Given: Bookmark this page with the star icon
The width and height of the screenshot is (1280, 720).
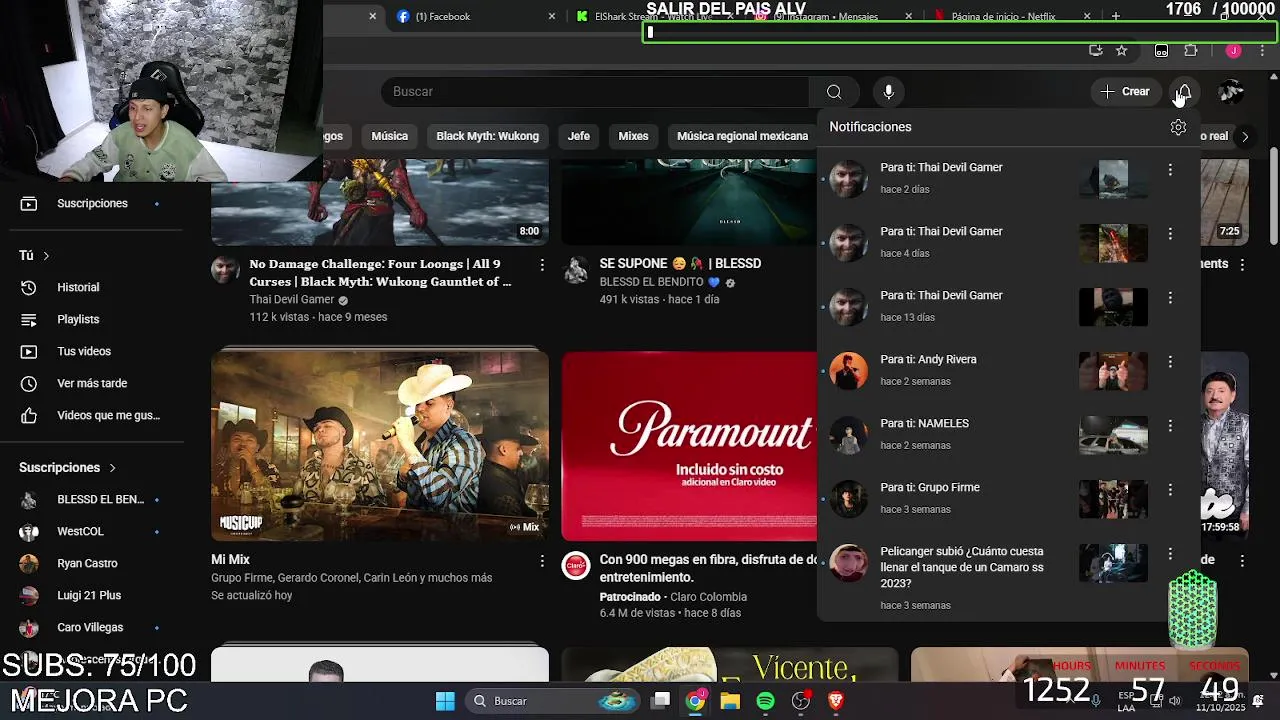Looking at the screenshot, I should click(x=1121, y=51).
